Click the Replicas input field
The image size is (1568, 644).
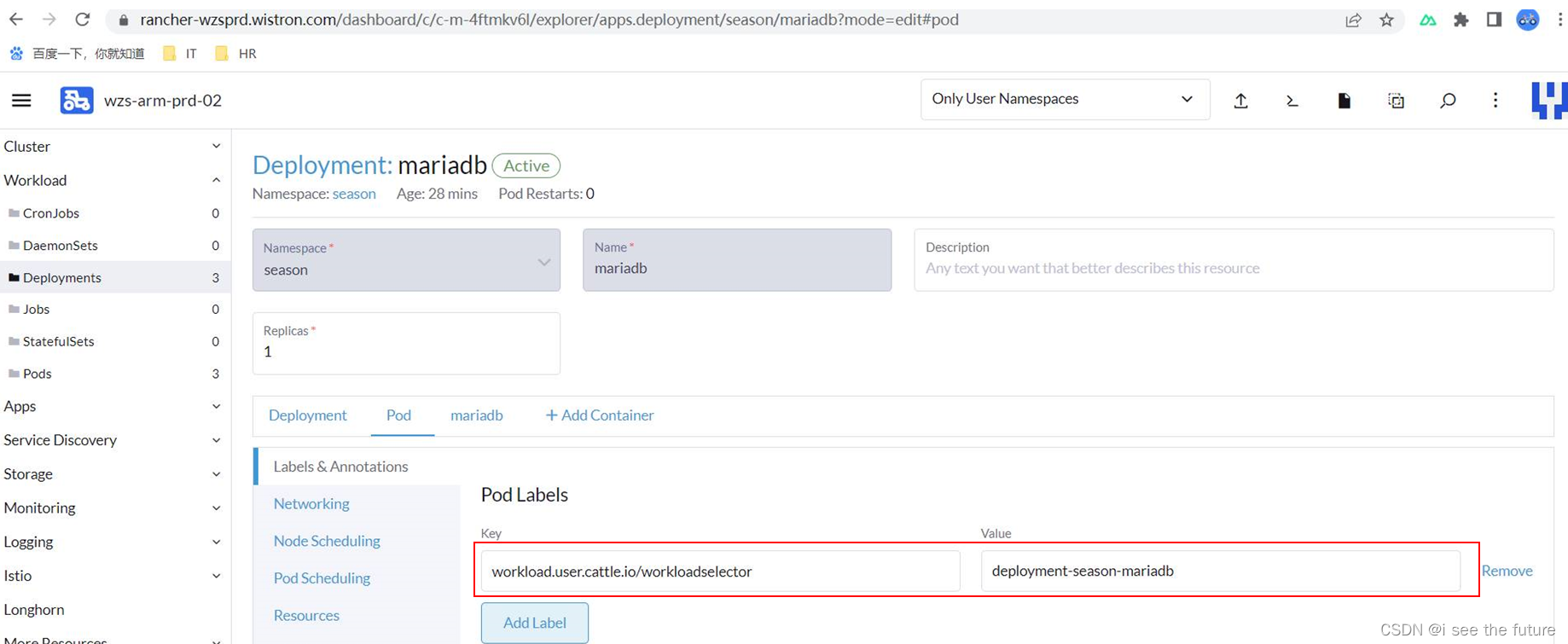[406, 343]
